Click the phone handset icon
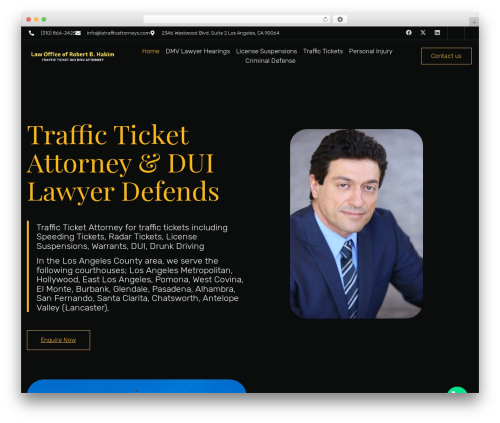500x423 pixels. 31,33
